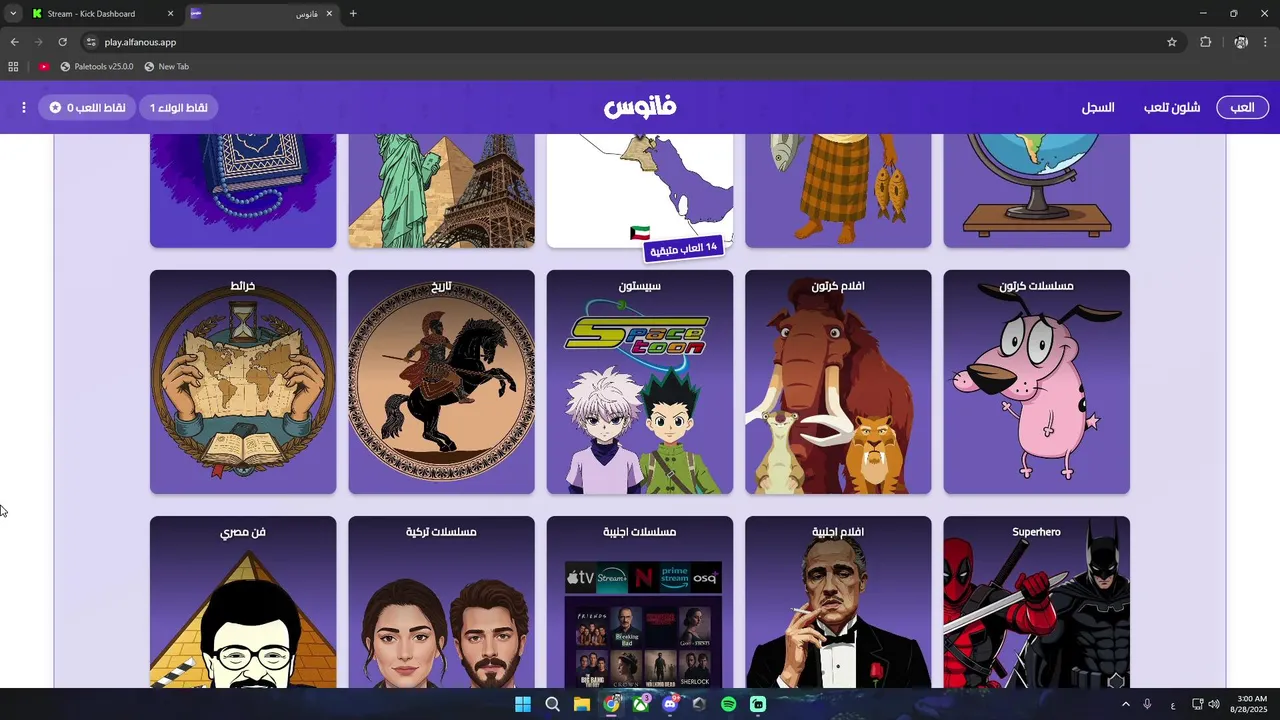This screenshot has height=720, width=1280.
Task: Open the network status tray icon
Action: point(1198,704)
